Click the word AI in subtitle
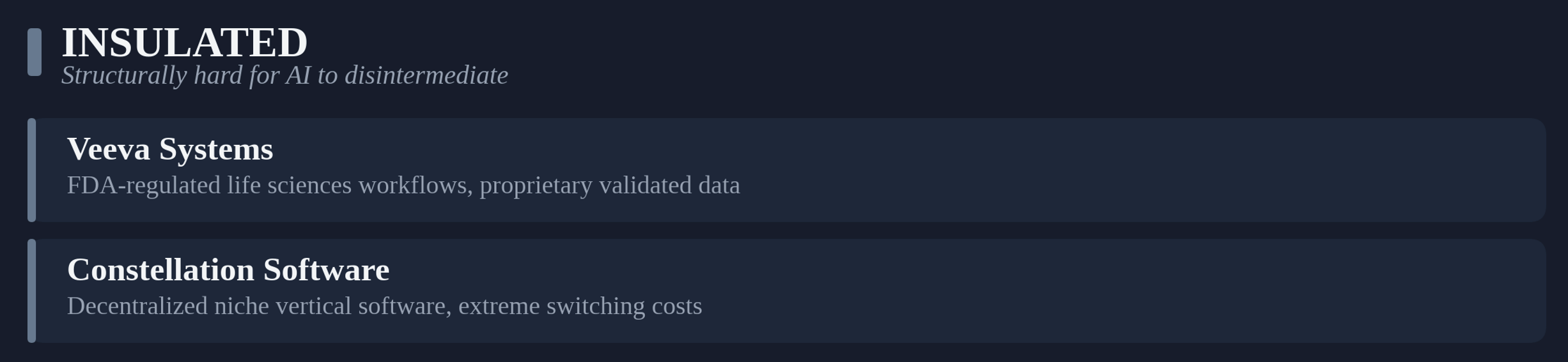1568x362 pixels. click(298, 75)
